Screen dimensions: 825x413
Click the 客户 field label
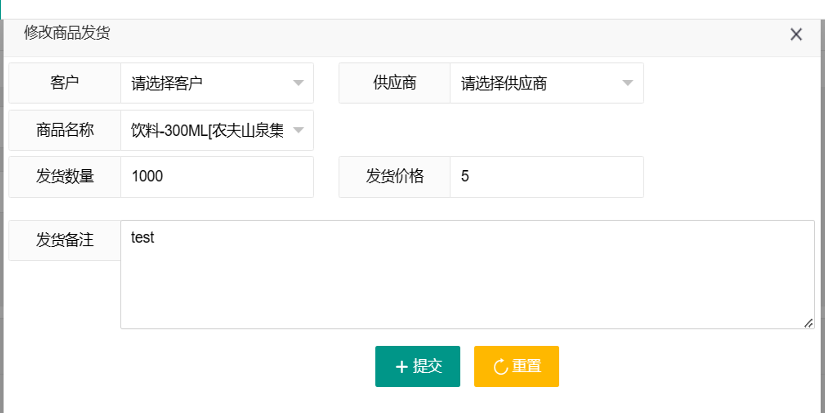[65, 83]
